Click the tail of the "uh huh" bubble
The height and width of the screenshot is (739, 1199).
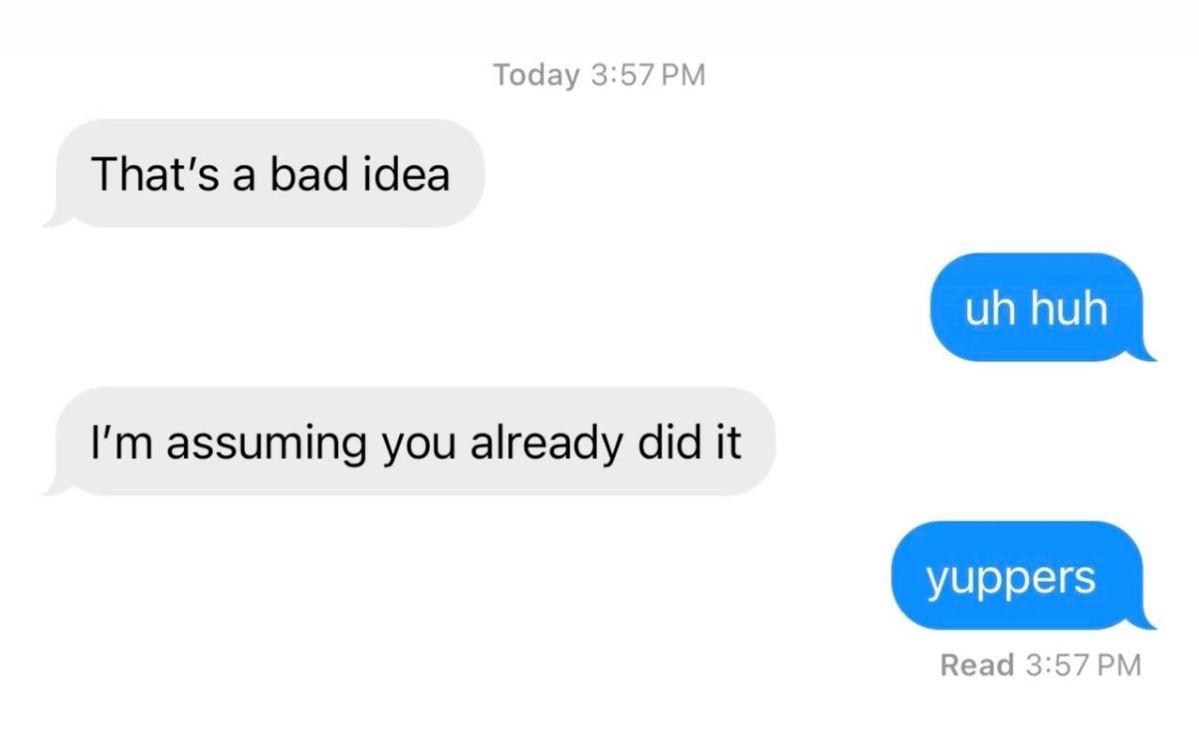(1143, 350)
